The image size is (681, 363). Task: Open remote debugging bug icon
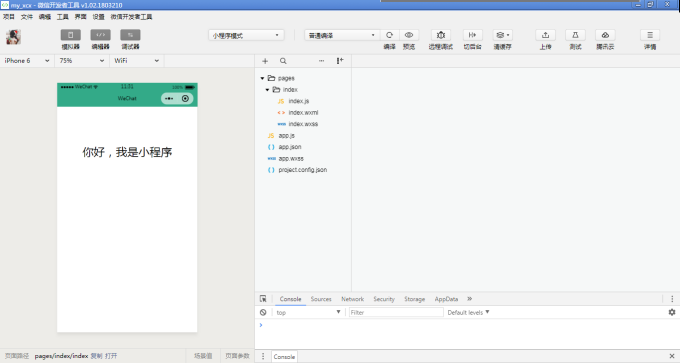pyautogui.click(x=441, y=35)
